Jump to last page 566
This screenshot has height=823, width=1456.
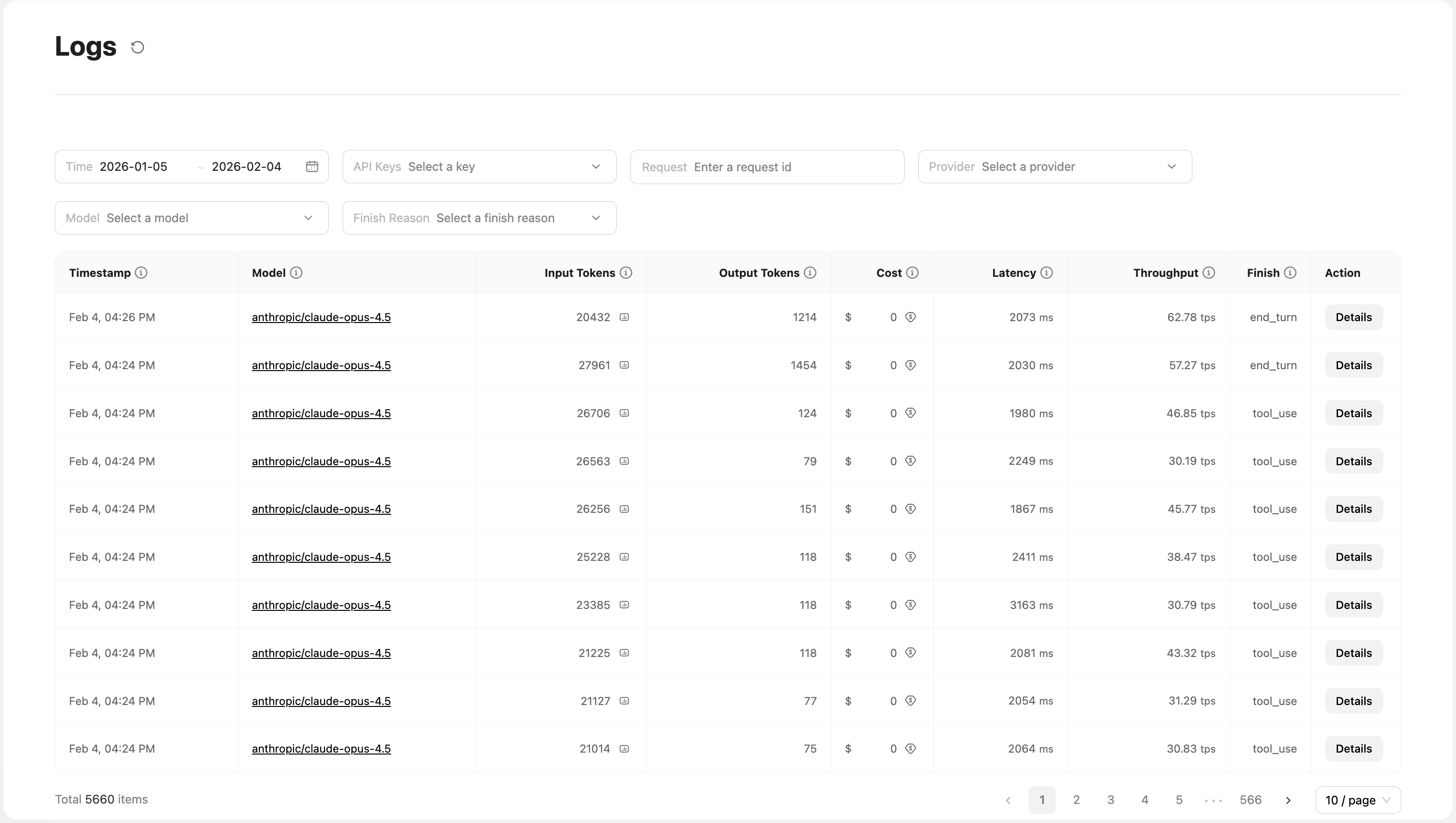pyautogui.click(x=1250, y=800)
